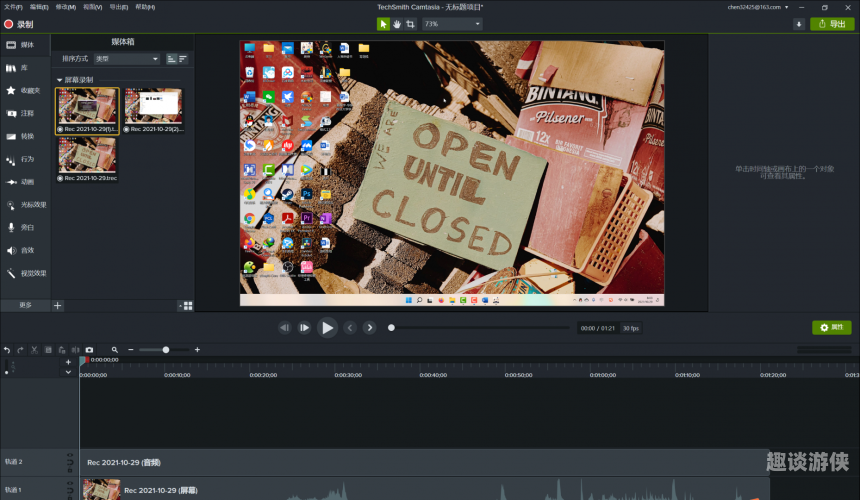Select media thumbnail Rec 2021-10-29.trec
This screenshot has height=500, width=860.
pyautogui.click(x=87, y=160)
